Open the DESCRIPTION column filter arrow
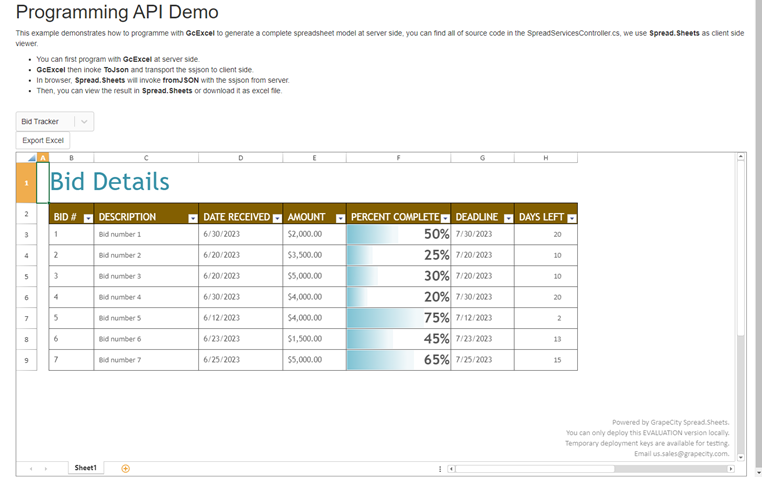762x477 pixels. pyautogui.click(x=192, y=219)
